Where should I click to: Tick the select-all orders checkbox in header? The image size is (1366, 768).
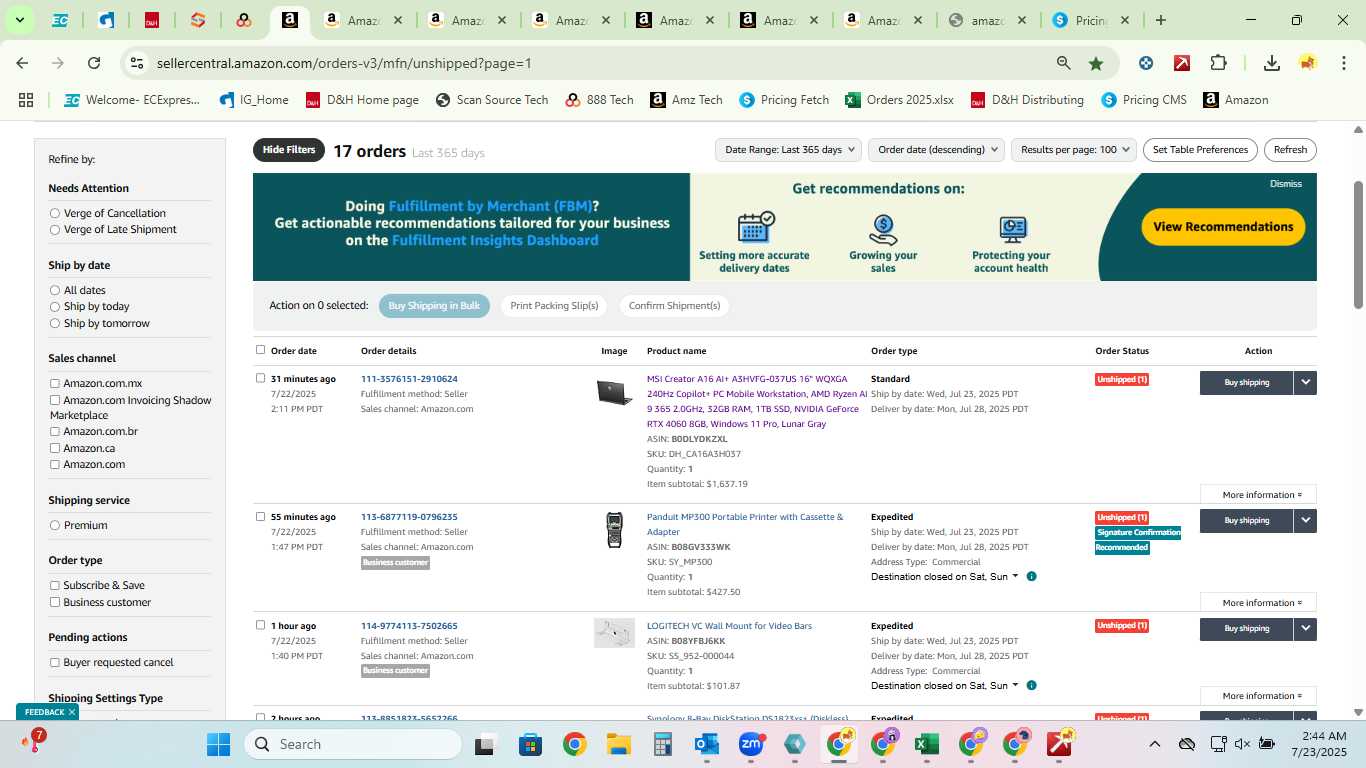(261, 350)
